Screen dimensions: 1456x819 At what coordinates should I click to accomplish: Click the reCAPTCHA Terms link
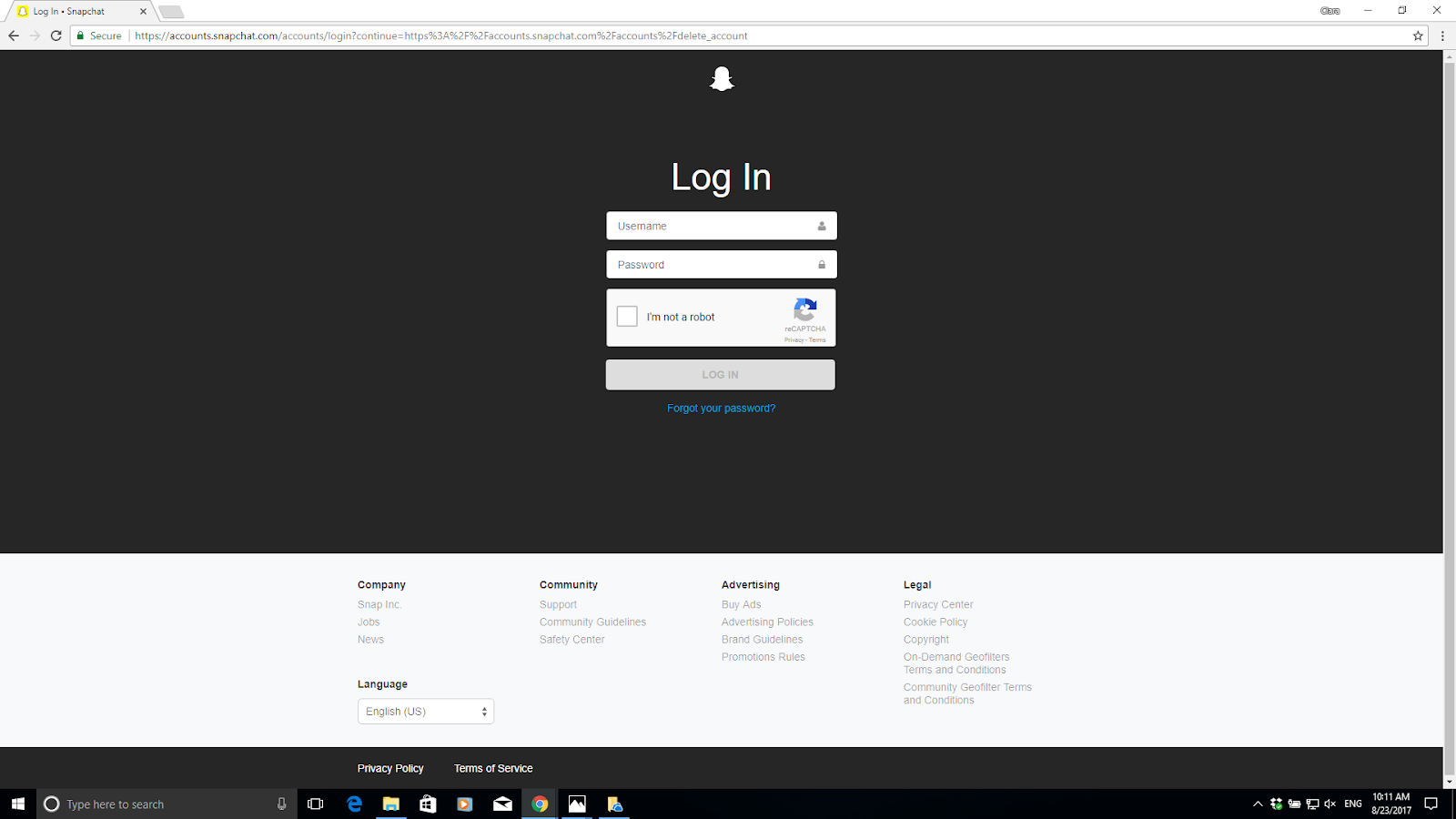tap(817, 340)
